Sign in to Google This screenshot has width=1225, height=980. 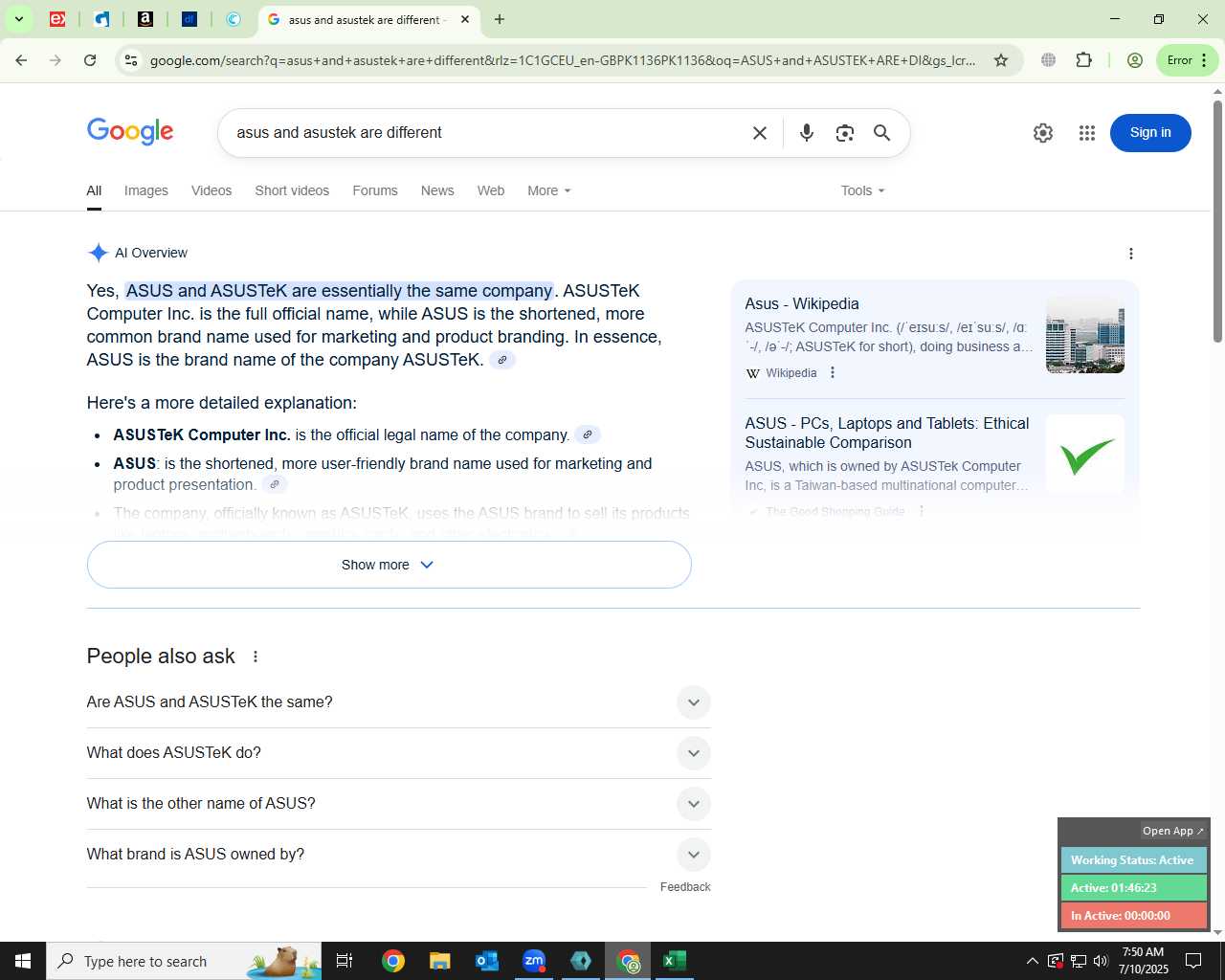pos(1150,133)
